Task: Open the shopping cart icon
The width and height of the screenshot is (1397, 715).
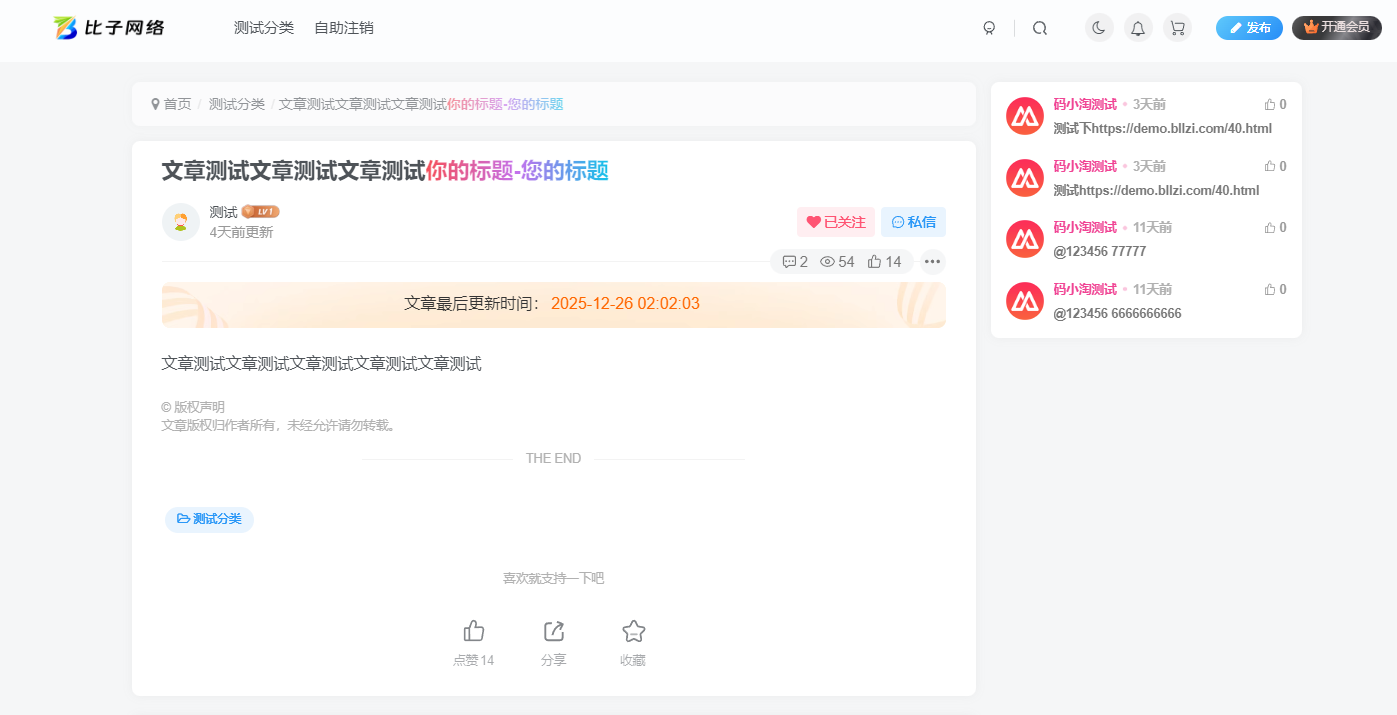Action: (1177, 27)
